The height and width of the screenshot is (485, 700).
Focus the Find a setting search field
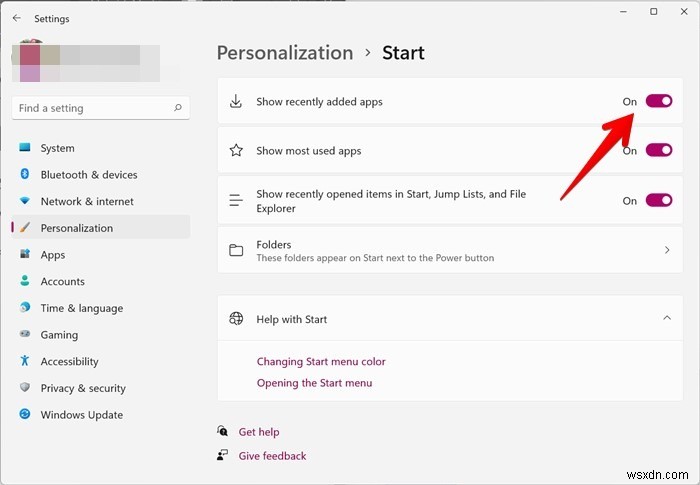coord(90,108)
